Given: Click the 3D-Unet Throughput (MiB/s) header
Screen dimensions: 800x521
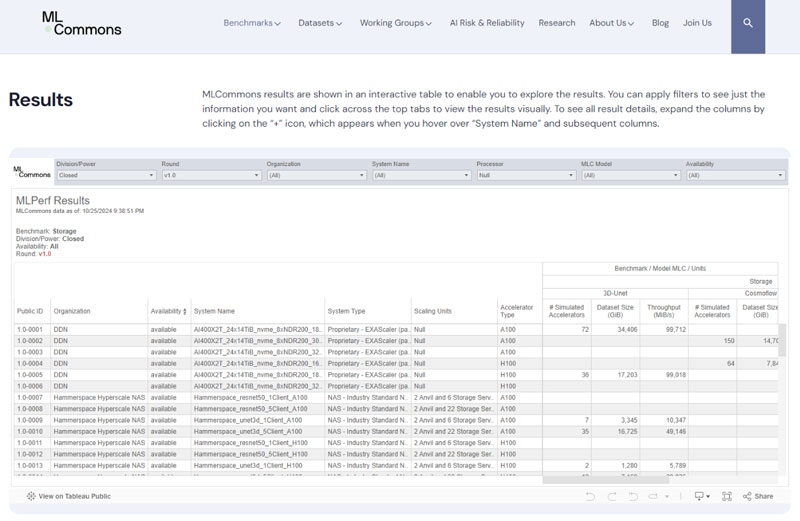Looking at the screenshot, I should [664, 311].
